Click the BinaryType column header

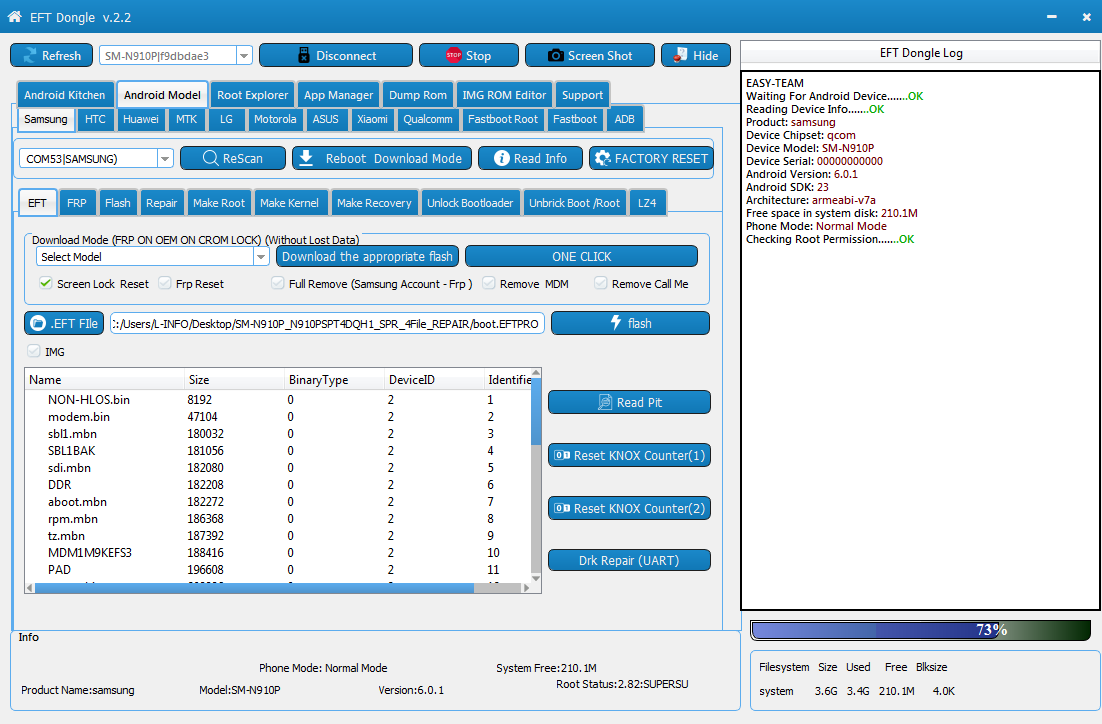[x=334, y=380]
